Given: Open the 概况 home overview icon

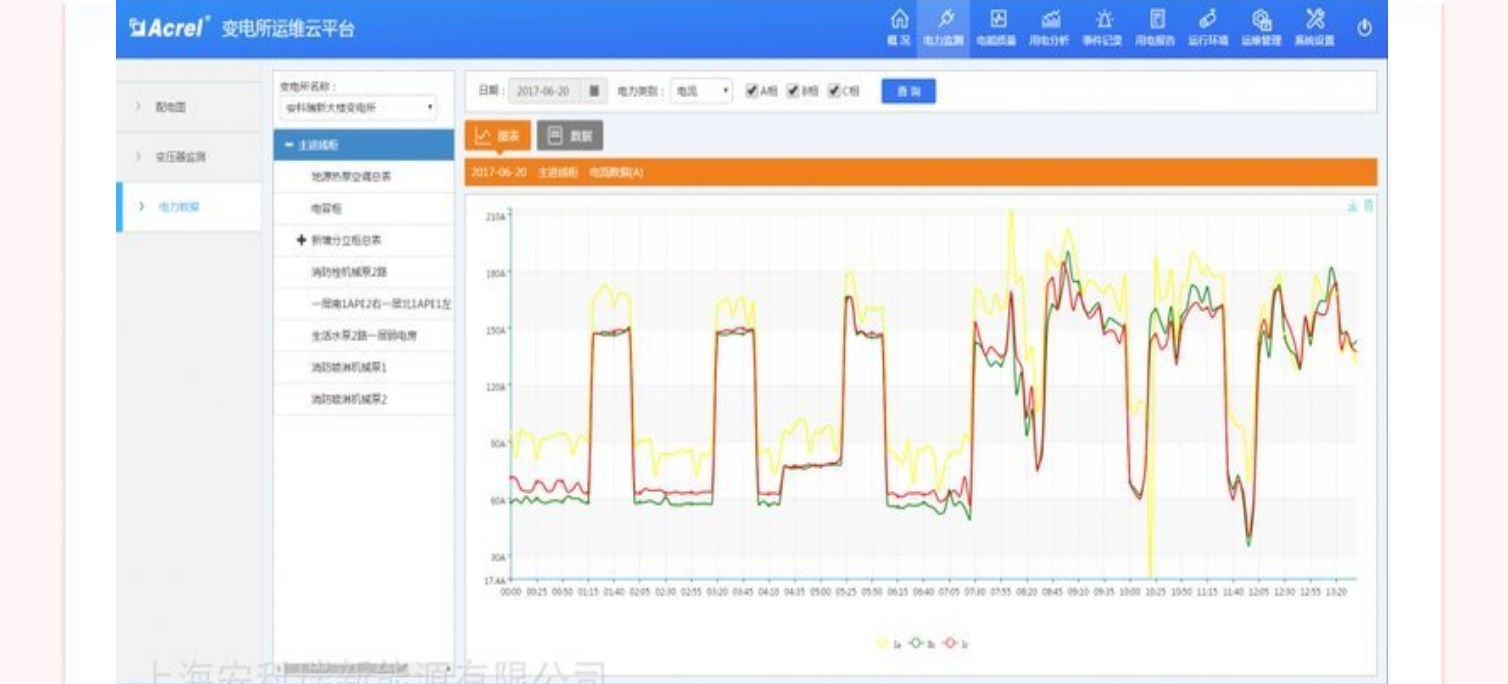Looking at the screenshot, I should (899, 21).
